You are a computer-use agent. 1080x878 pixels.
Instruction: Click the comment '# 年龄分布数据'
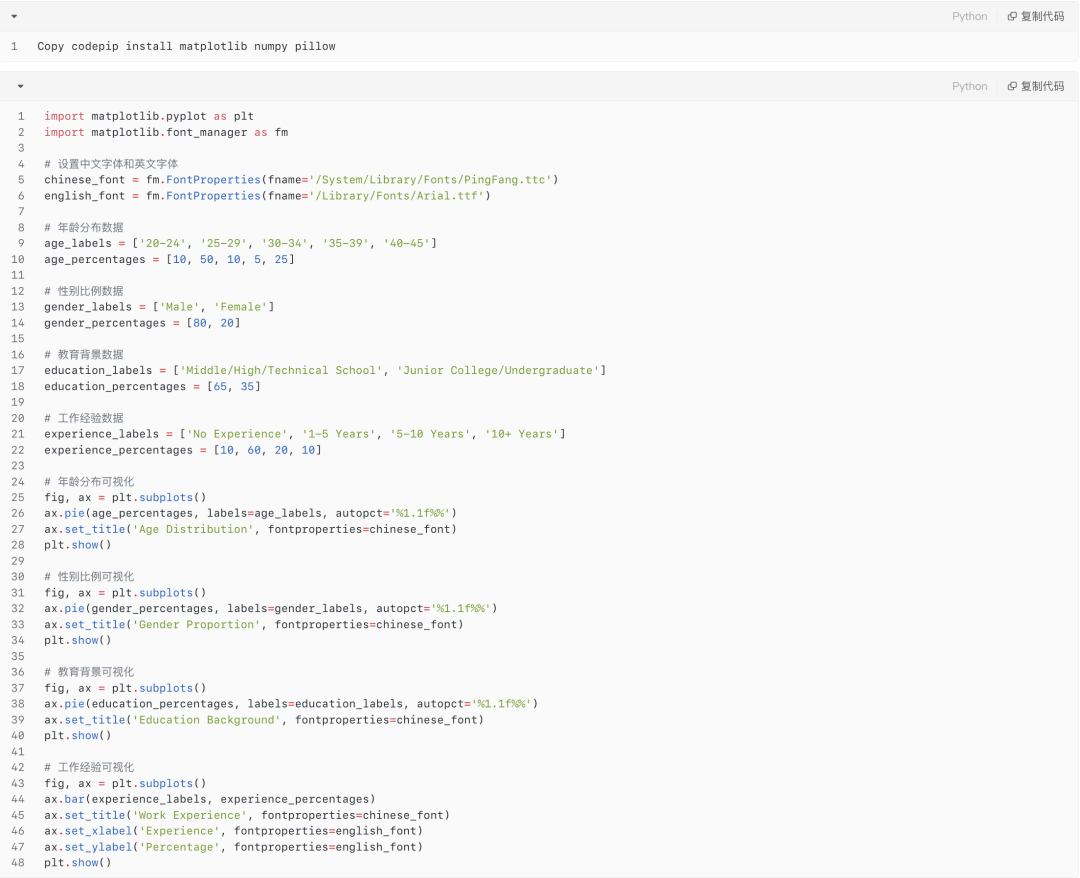(x=84, y=227)
